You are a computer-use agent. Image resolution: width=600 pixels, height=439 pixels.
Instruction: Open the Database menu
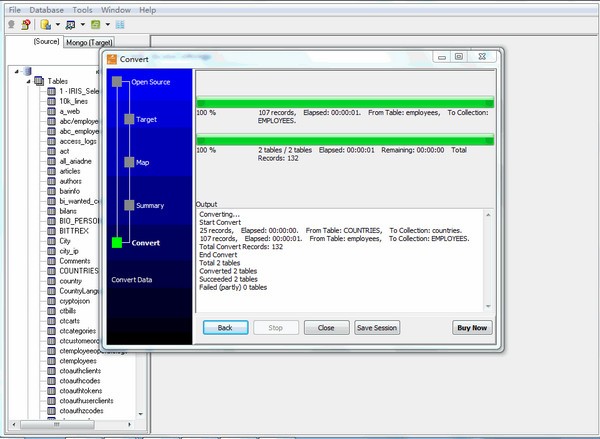tap(46, 9)
